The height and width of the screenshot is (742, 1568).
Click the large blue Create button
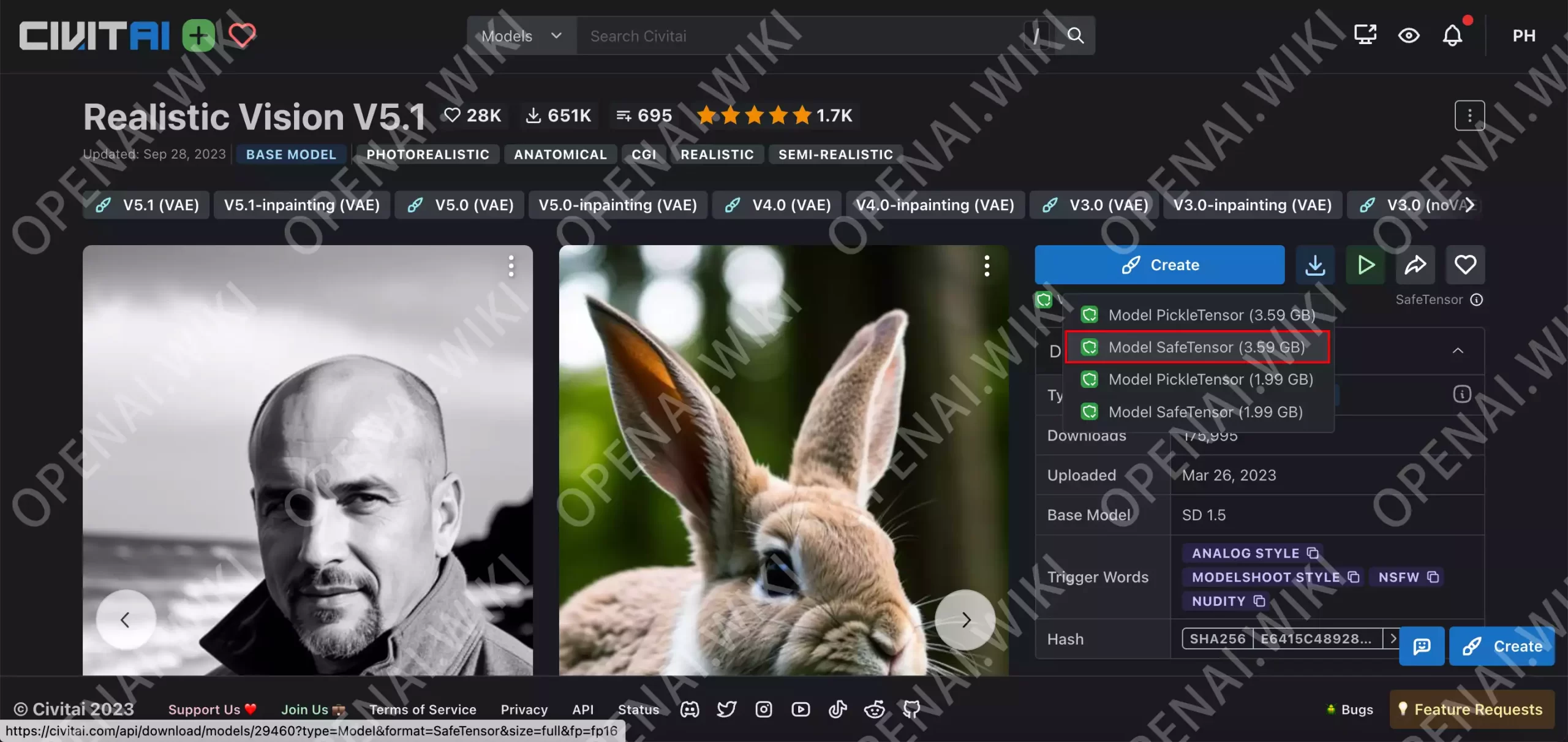pyautogui.click(x=1159, y=265)
